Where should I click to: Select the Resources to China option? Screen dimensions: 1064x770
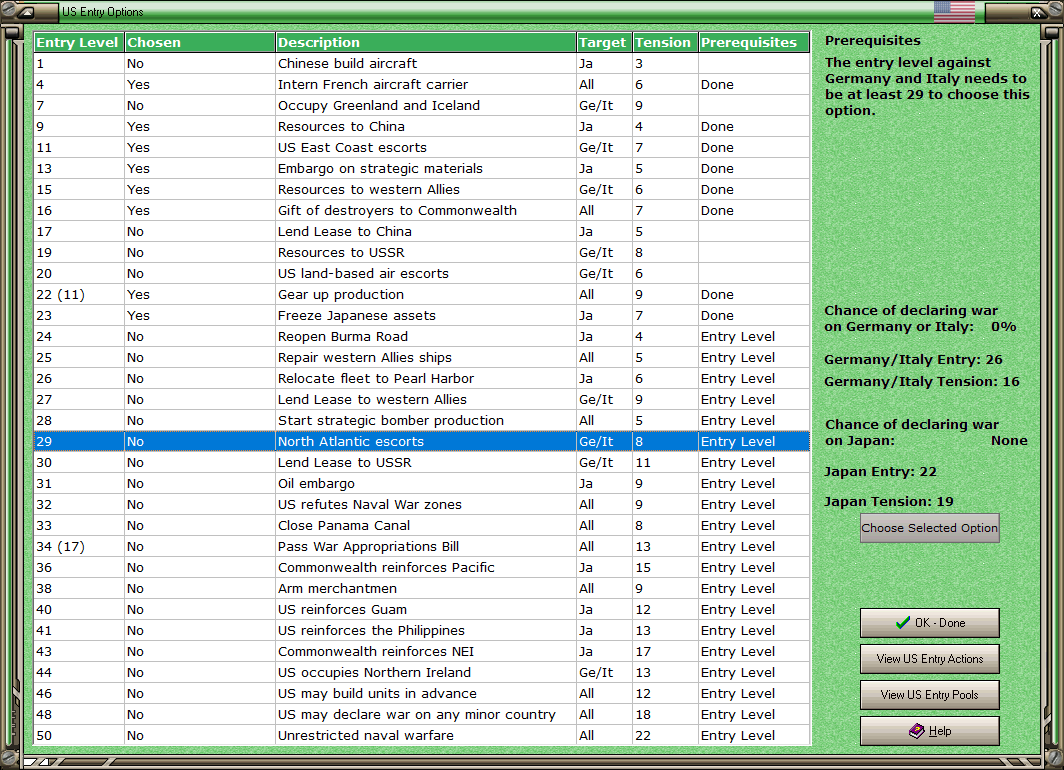coord(422,127)
